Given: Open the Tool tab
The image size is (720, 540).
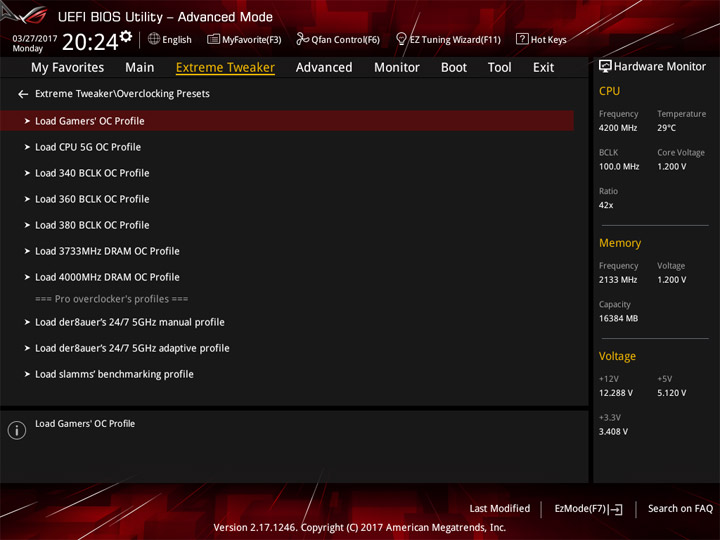Looking at the screenshot, I should pos(499,68).
